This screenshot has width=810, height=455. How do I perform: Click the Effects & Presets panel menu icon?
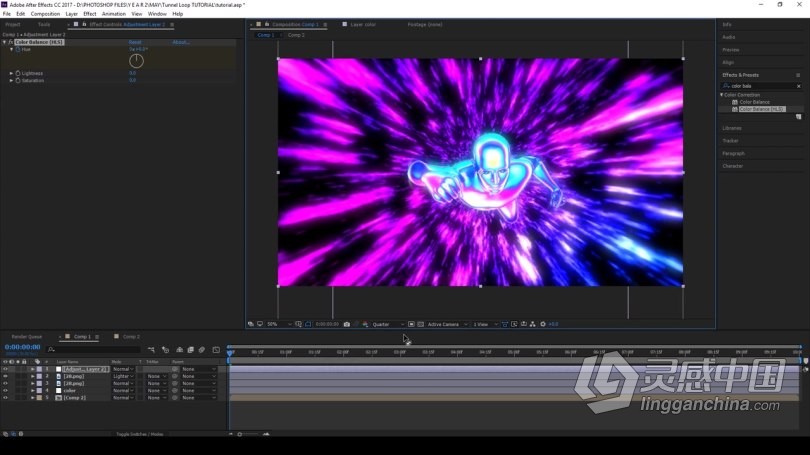798,75
